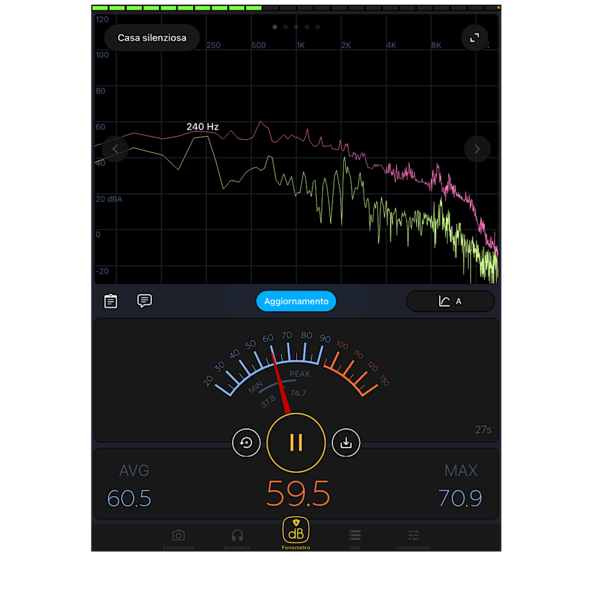600x600 pixels.
Task: Tap the 240 Hz peak marker
Action: pyautogui.click(x=202, y=128)
